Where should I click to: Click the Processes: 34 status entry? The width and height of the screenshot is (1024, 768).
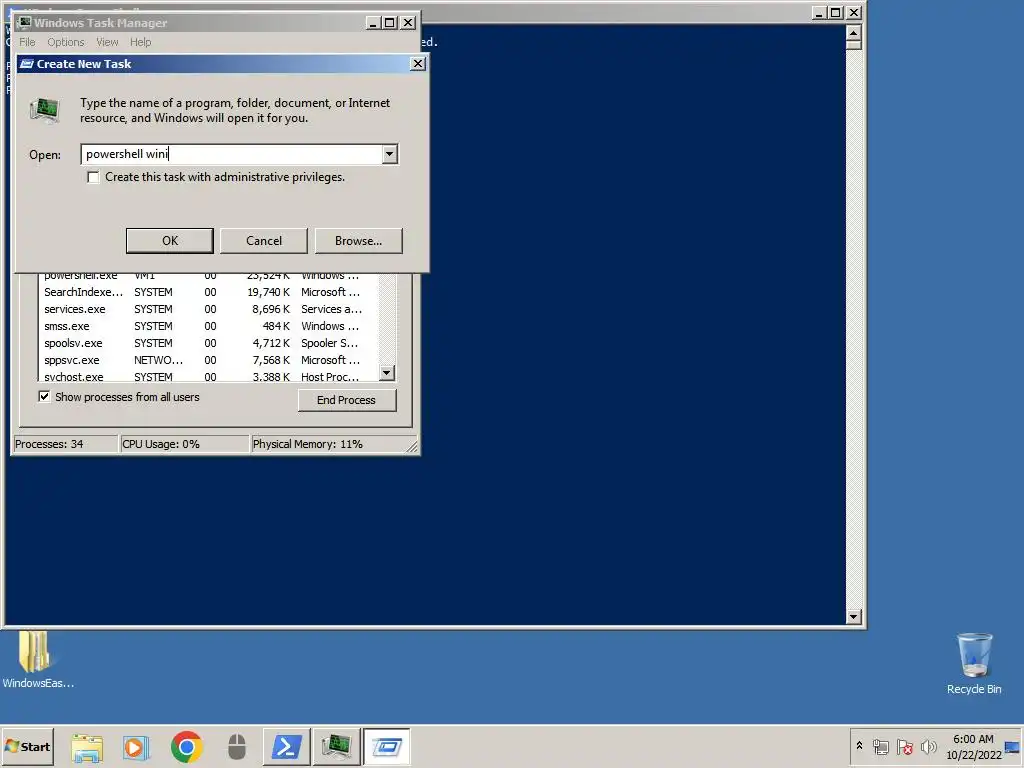point(65,444)
